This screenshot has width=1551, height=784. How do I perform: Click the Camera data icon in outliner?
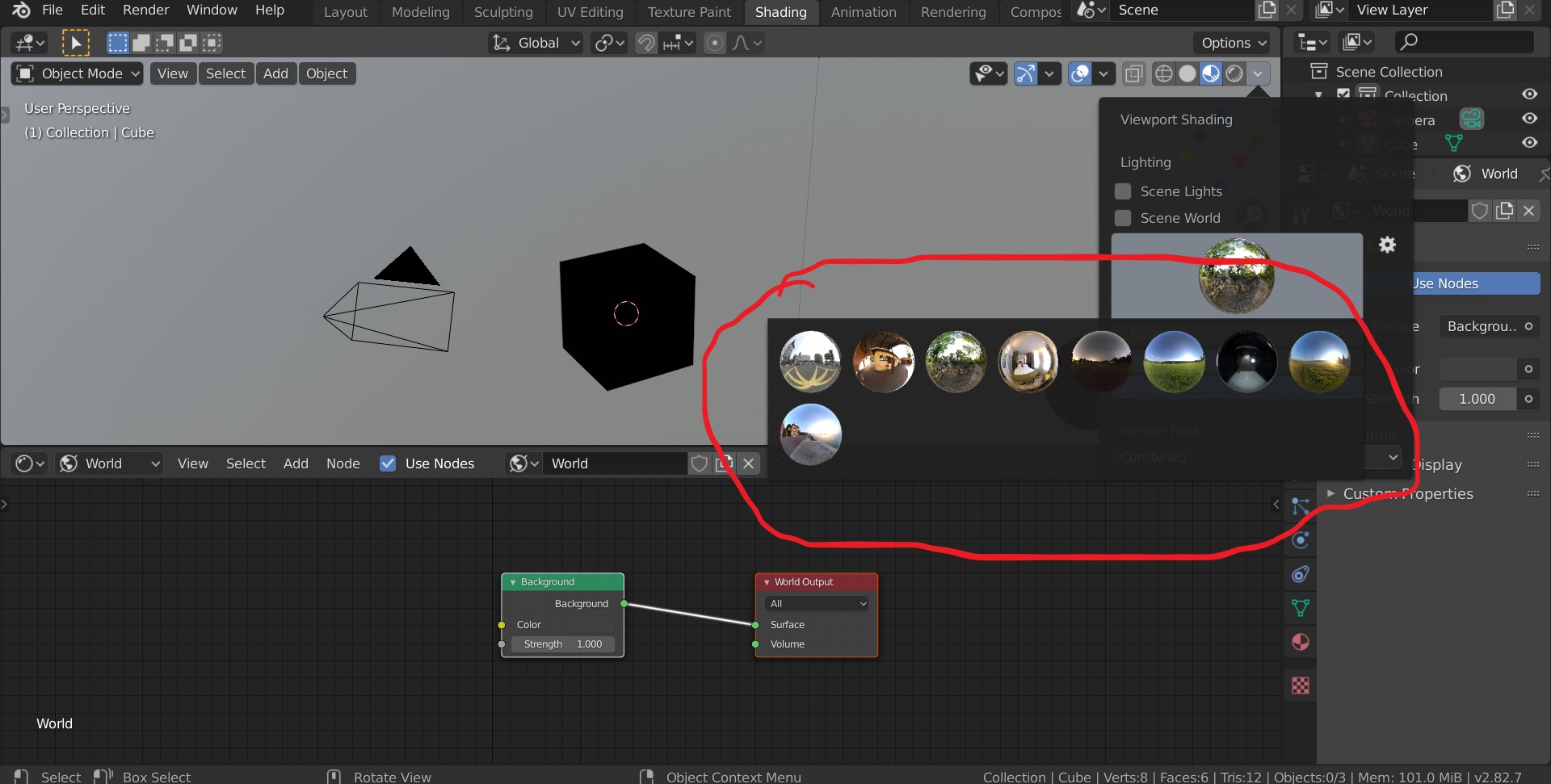pyautogui.click(x=1472, y=119)
